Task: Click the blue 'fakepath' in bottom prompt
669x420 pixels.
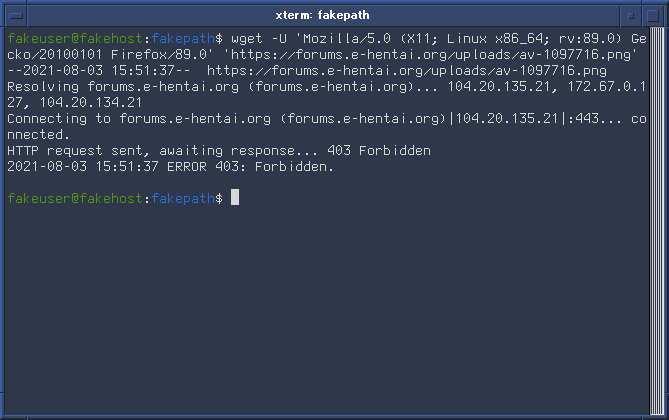Action: [183, 198]
